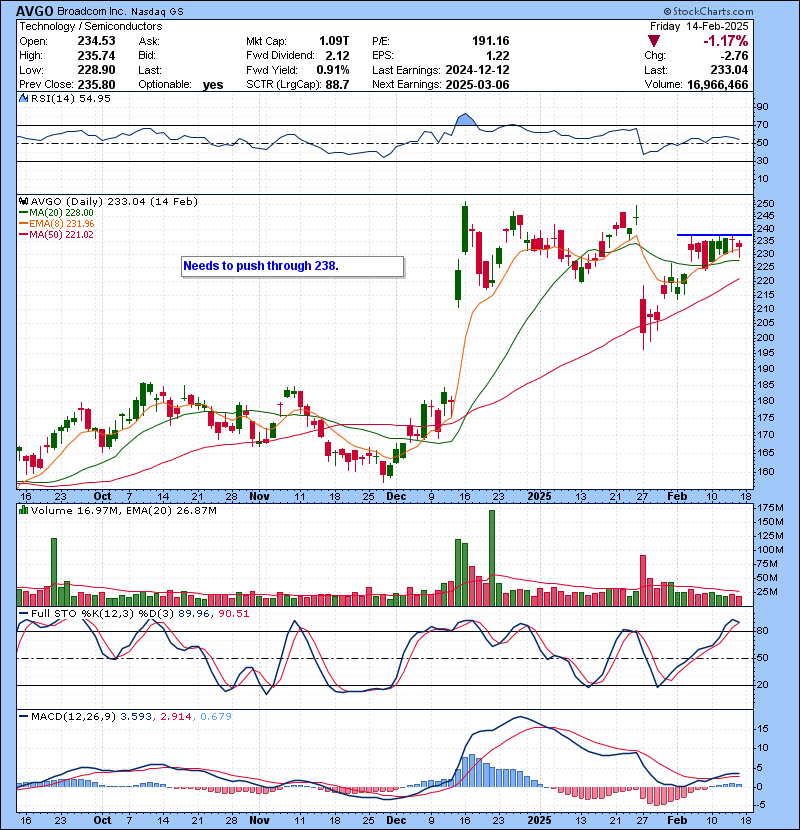Click the Oct label on price chart axis

[102, 497]
